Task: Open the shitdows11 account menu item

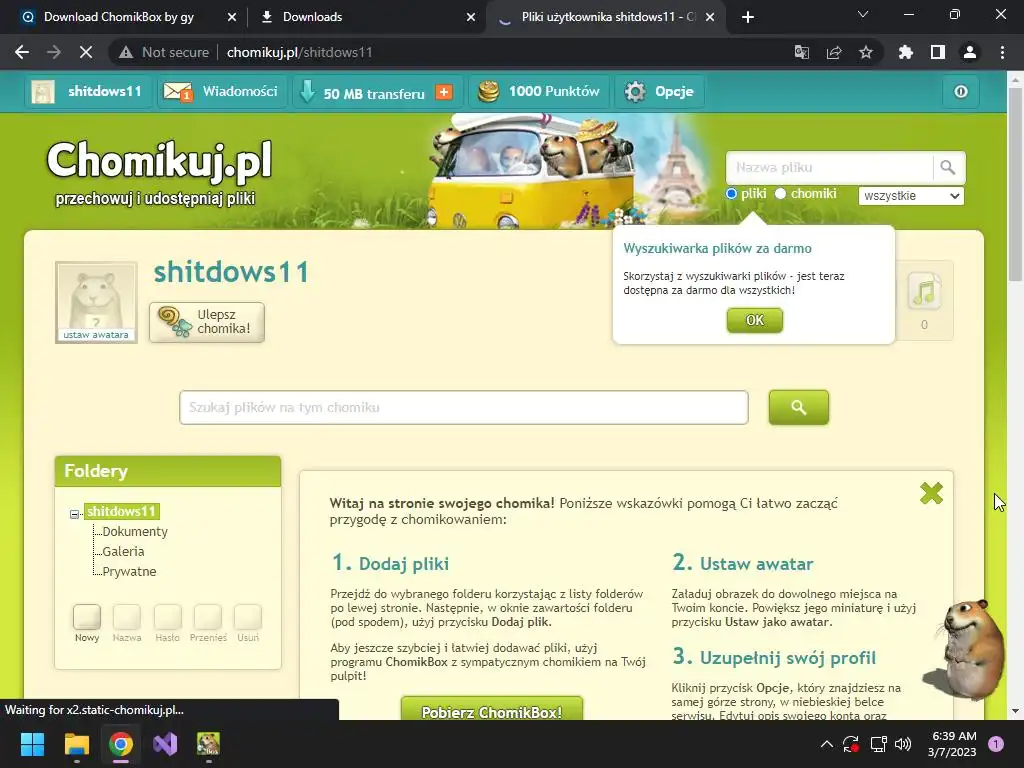Action: (88, 91)
